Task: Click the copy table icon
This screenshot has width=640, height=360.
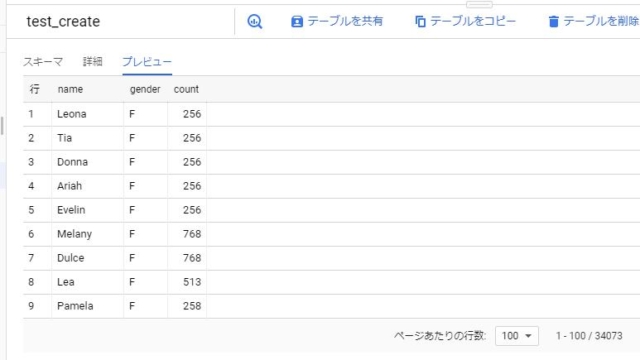Action: click(x=420, y=21)
